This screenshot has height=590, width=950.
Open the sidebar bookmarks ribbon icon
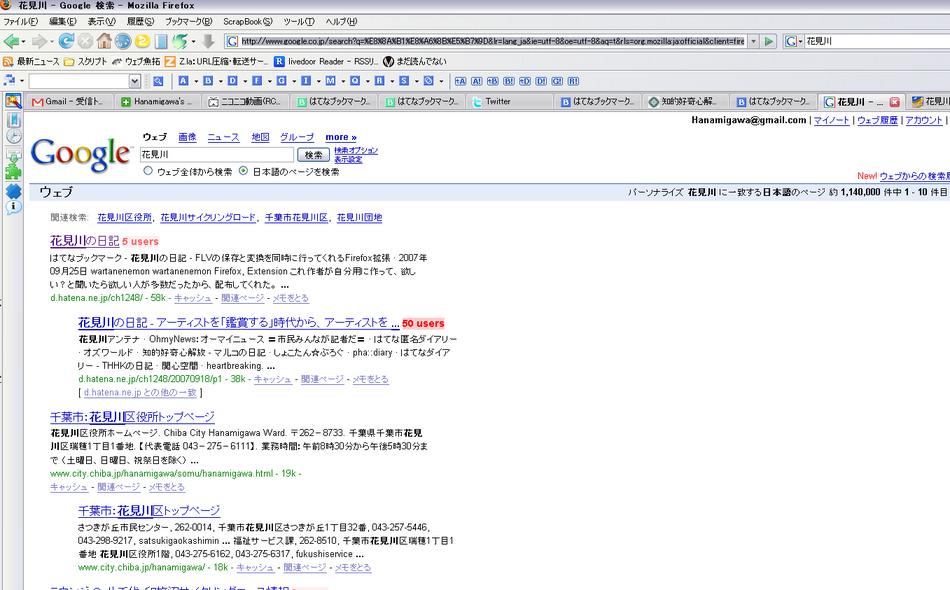click(13, 119)
